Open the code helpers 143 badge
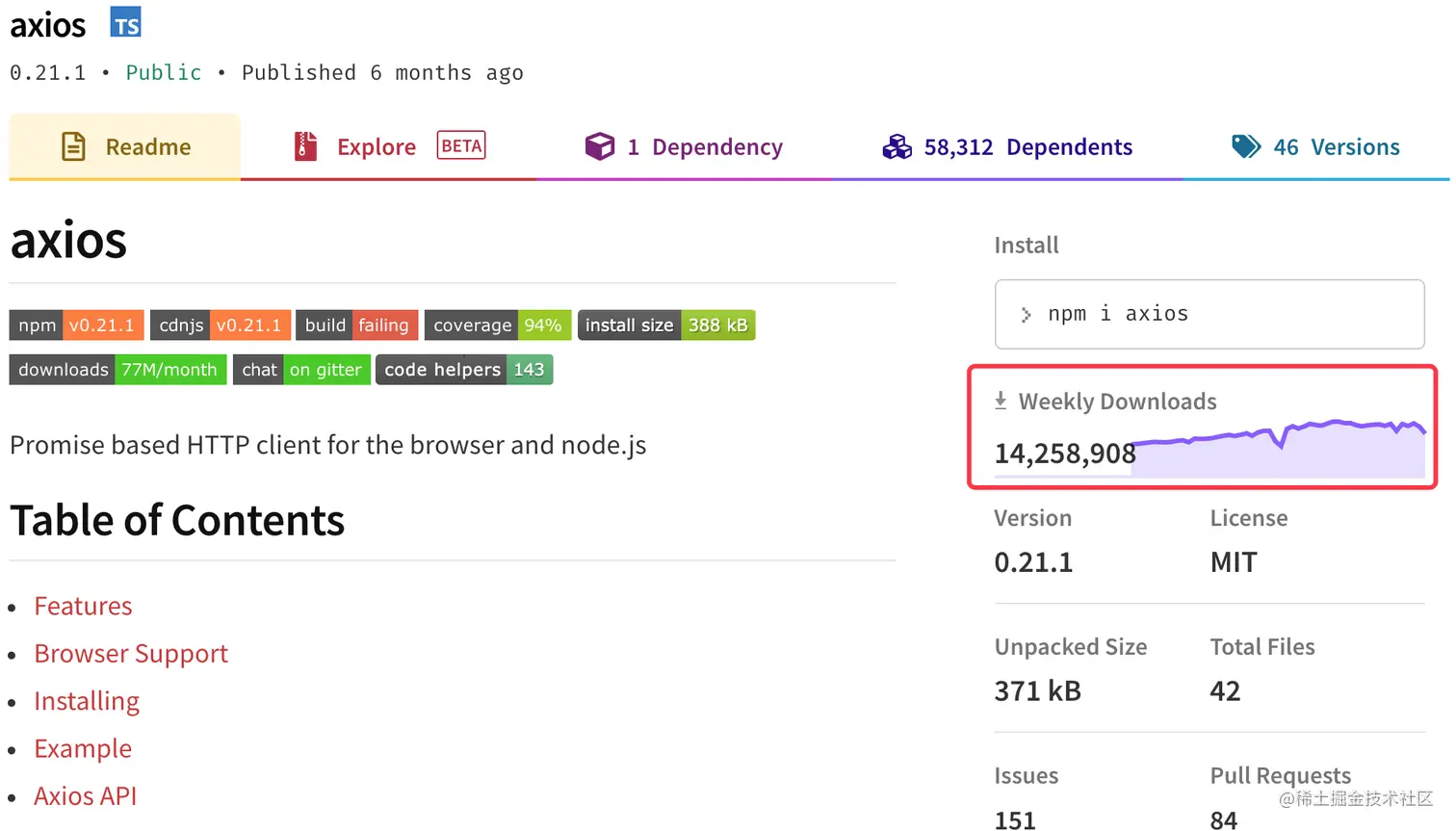Screen dimensions: 1456x831 click(464, 370)
